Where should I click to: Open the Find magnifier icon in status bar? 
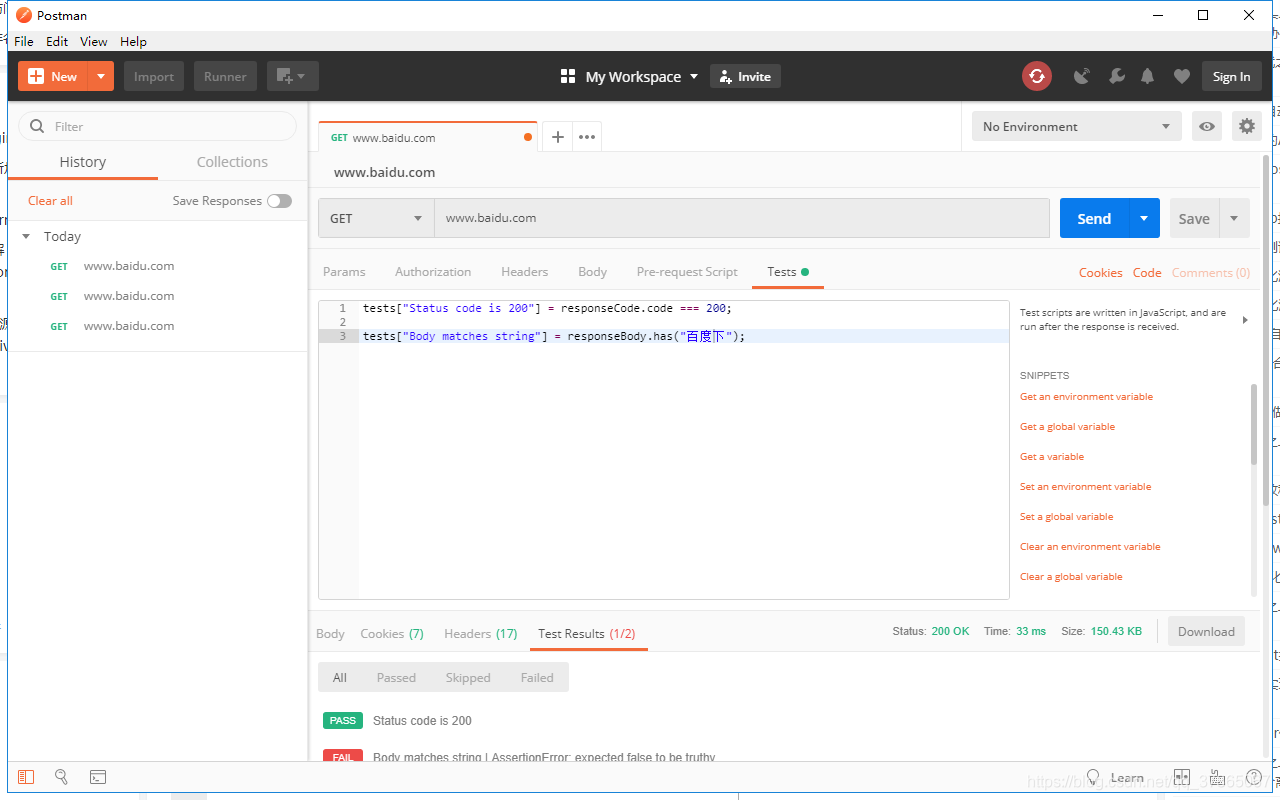61,777
